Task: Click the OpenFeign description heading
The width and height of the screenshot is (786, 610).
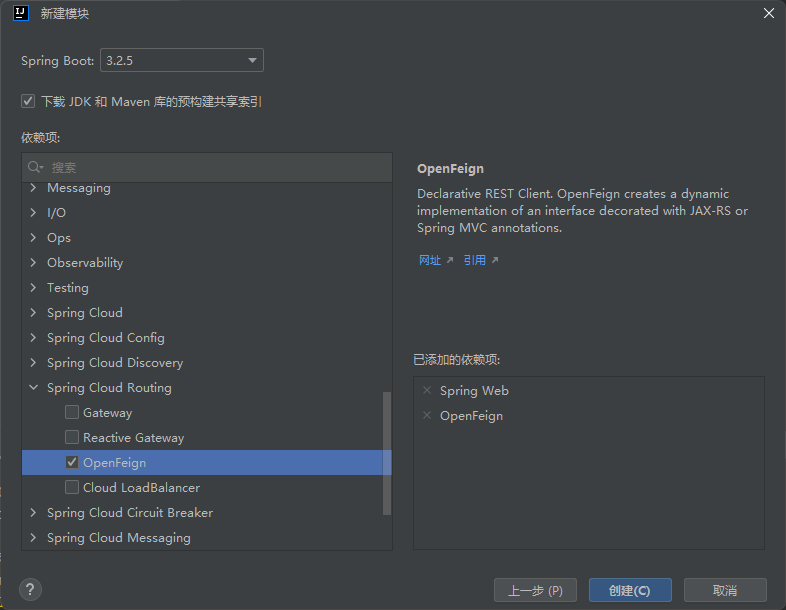Action: click(x=450, y=169)
